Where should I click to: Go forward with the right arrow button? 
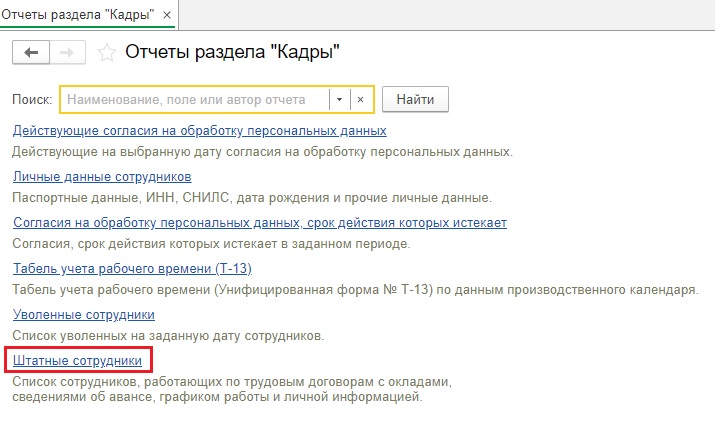67,52
